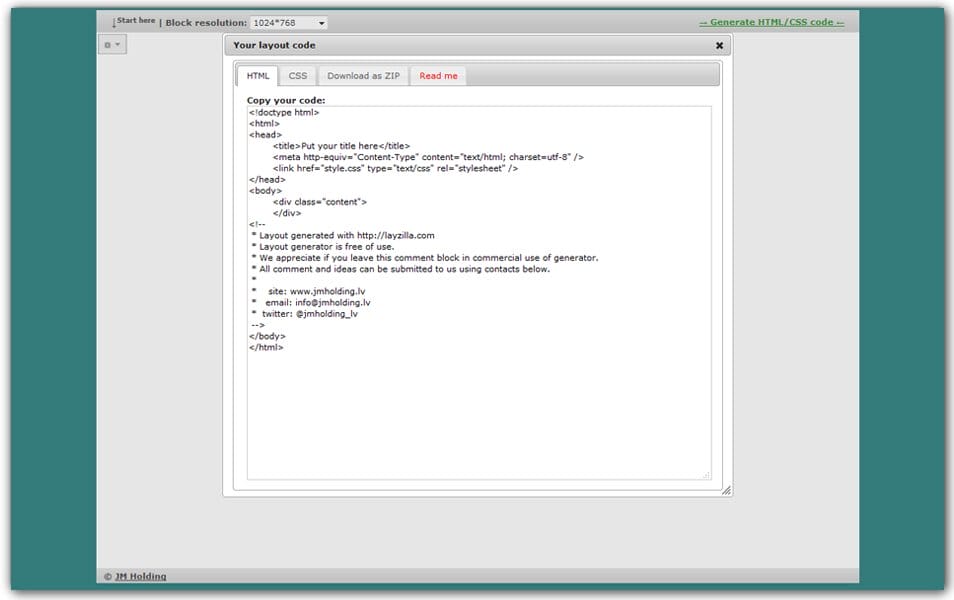Open the red Read me tab

pyautogui.click(x=438, y=76)
